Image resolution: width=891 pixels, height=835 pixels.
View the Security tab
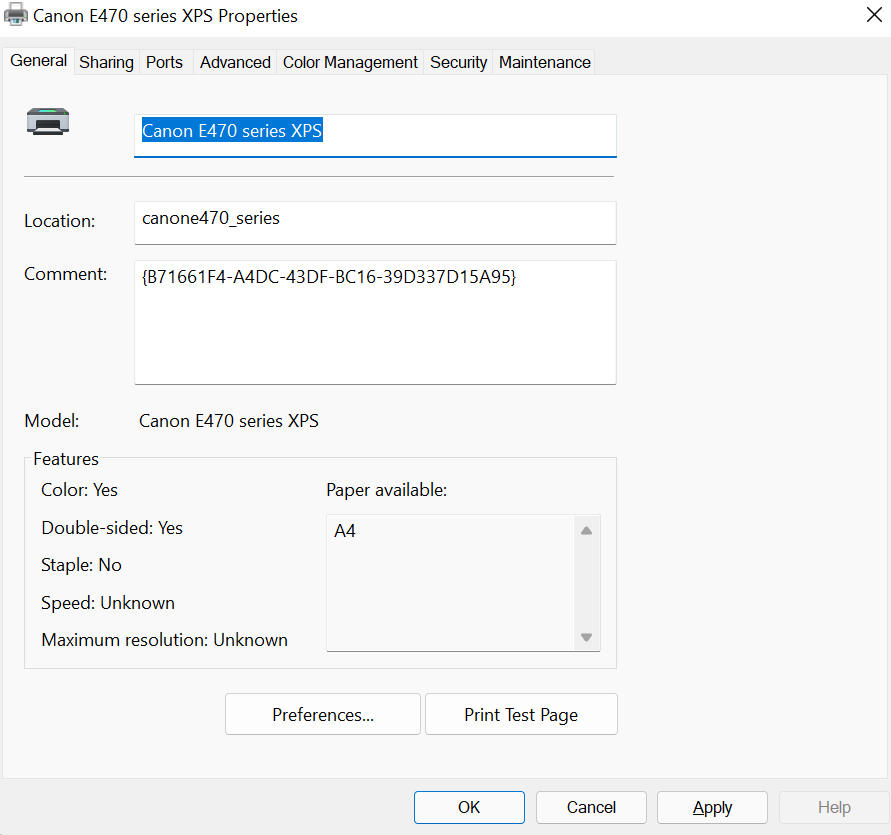459,62
